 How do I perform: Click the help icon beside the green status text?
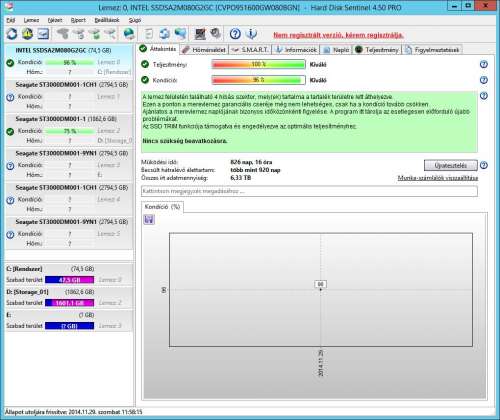pyautogui.click(x=484, y=96)
